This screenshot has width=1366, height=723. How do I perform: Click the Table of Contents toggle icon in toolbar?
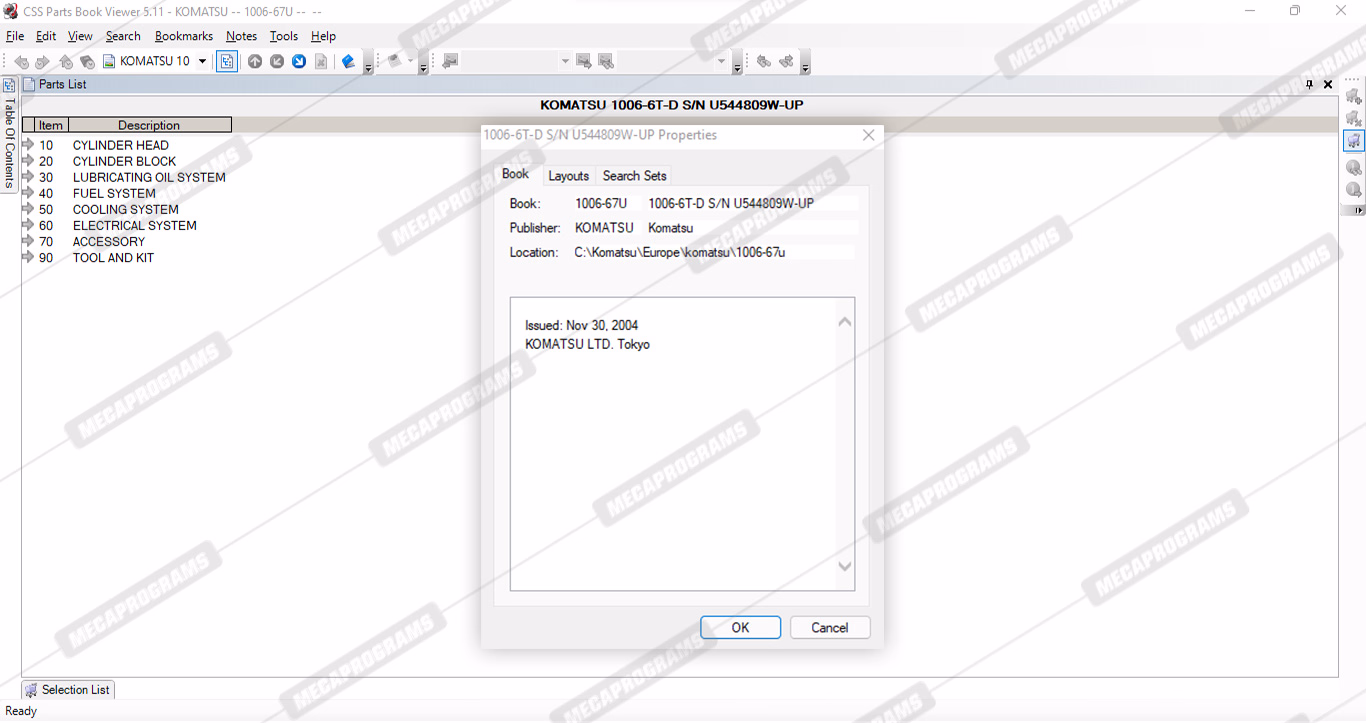(228, 62)
